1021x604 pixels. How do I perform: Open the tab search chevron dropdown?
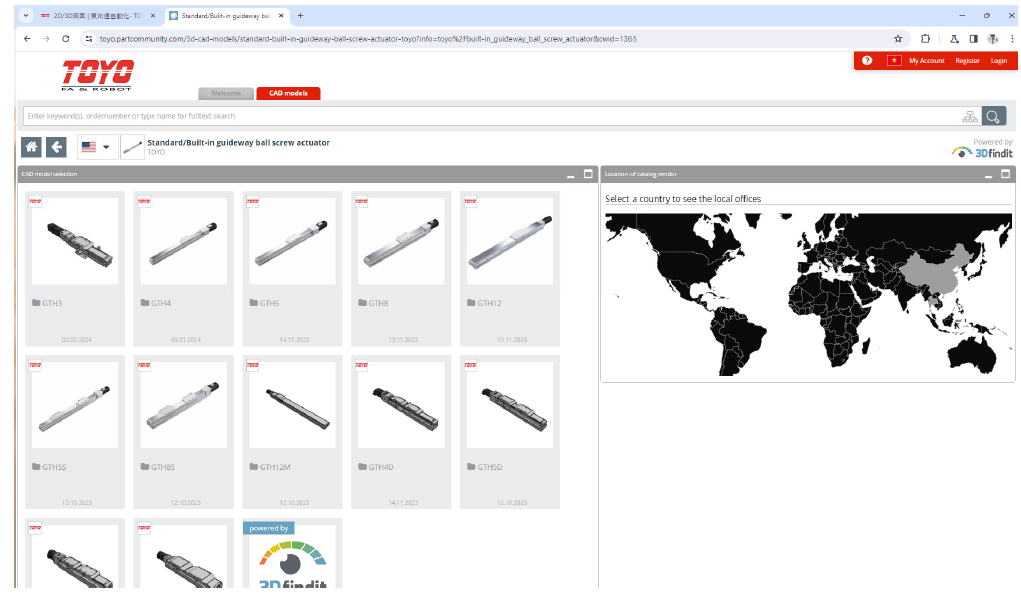tap(26, 16)
